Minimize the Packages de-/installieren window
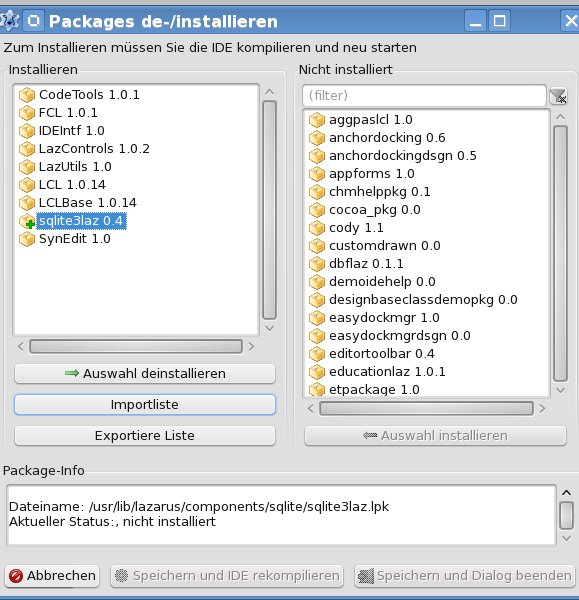This screenshot has height=600, width=579. (475, 21)
